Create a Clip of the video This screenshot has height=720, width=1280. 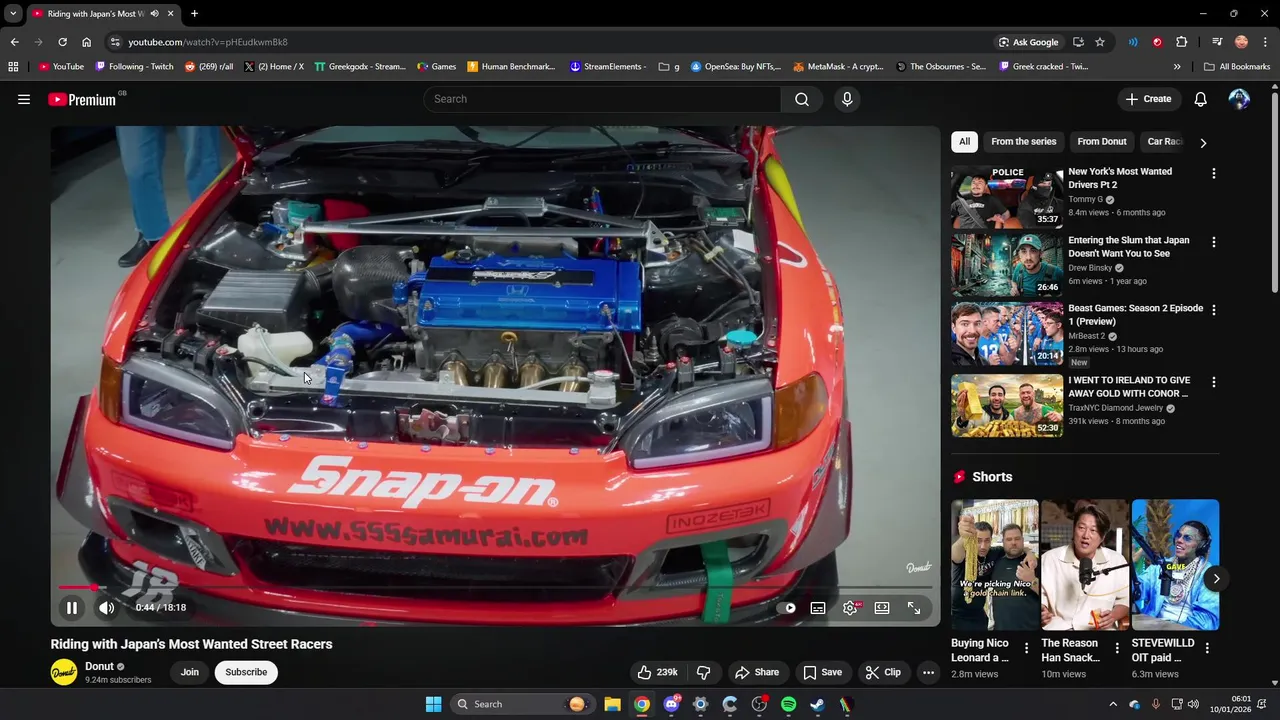point(883,672)
